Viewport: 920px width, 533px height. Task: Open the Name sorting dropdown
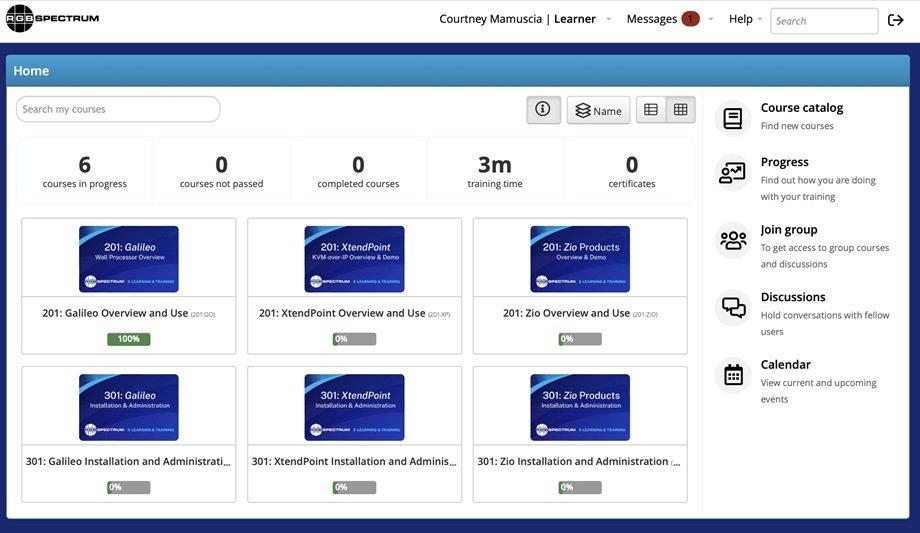(x=598, y=110)
